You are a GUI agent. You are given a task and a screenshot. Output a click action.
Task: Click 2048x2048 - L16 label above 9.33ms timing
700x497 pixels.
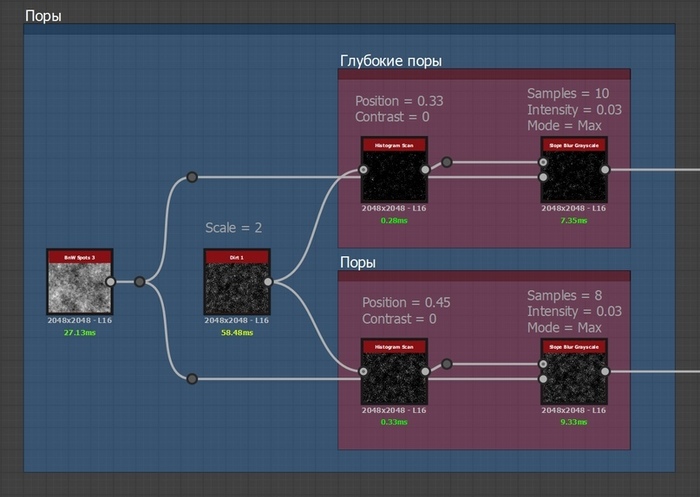(x=574, y=410)
